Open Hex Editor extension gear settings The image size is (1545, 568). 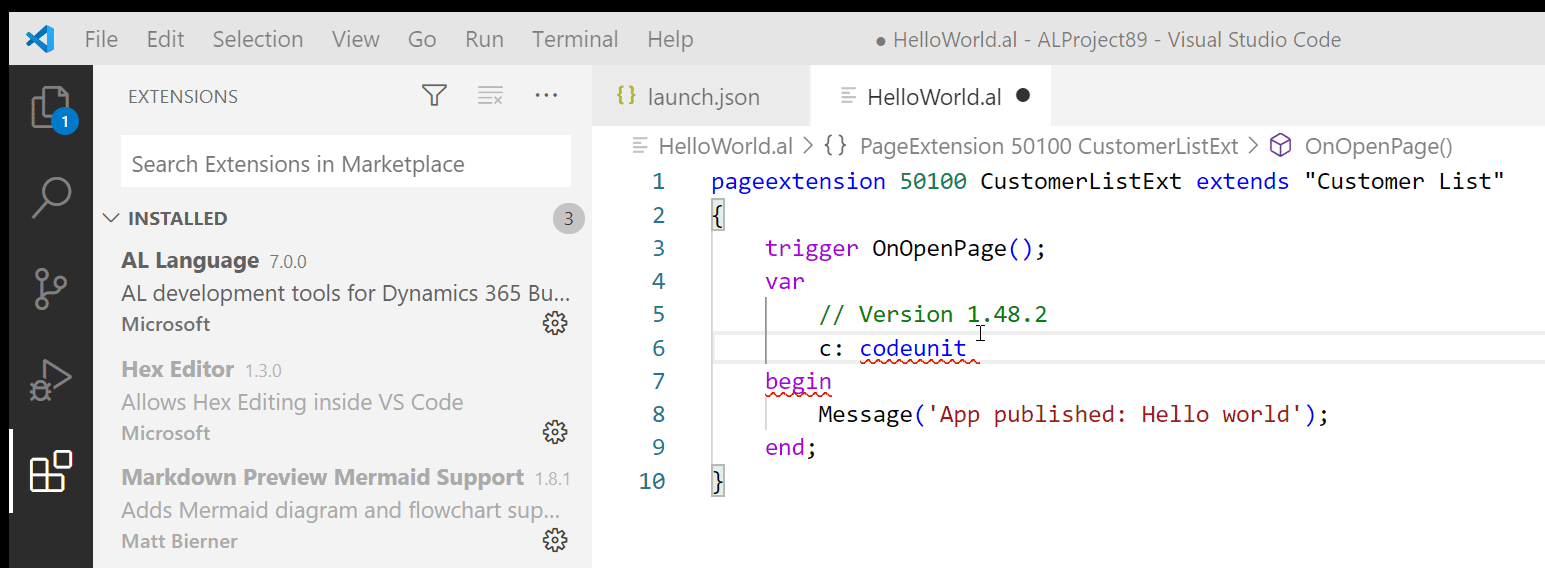pos(555,432)
